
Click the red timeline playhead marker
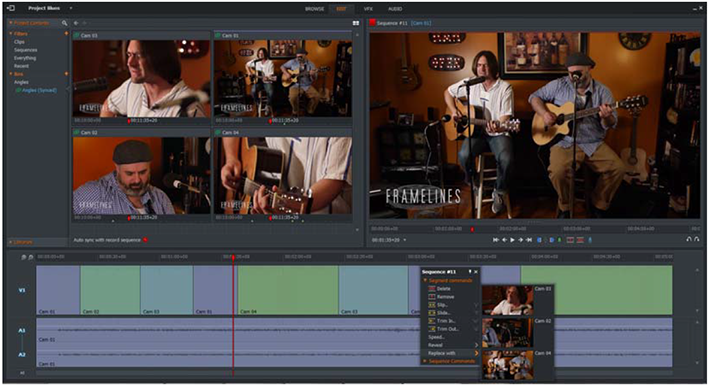[x=233, y=258]
